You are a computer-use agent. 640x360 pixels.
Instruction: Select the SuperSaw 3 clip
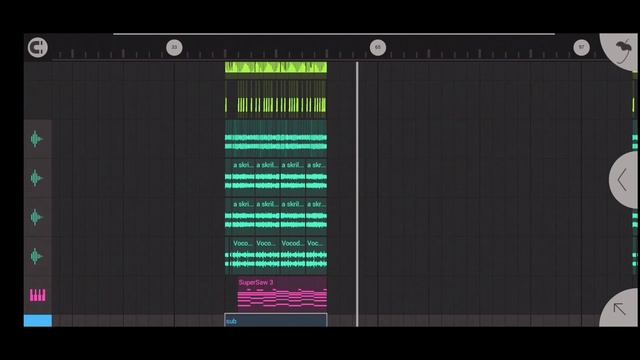point(282,294)
